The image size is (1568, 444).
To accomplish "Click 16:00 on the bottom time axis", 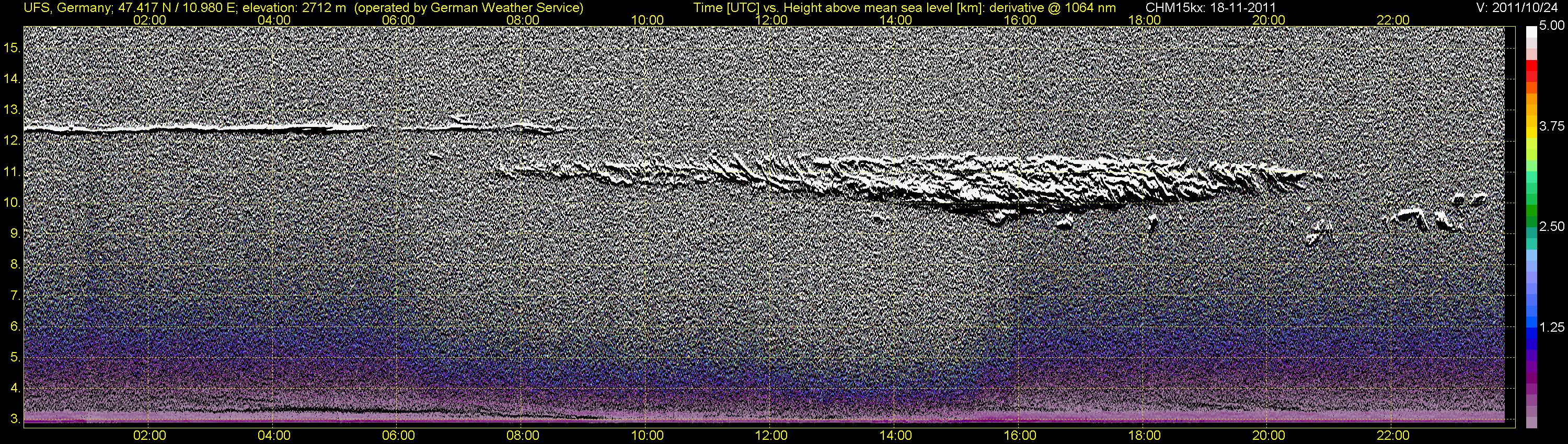I will (1020, 436).
